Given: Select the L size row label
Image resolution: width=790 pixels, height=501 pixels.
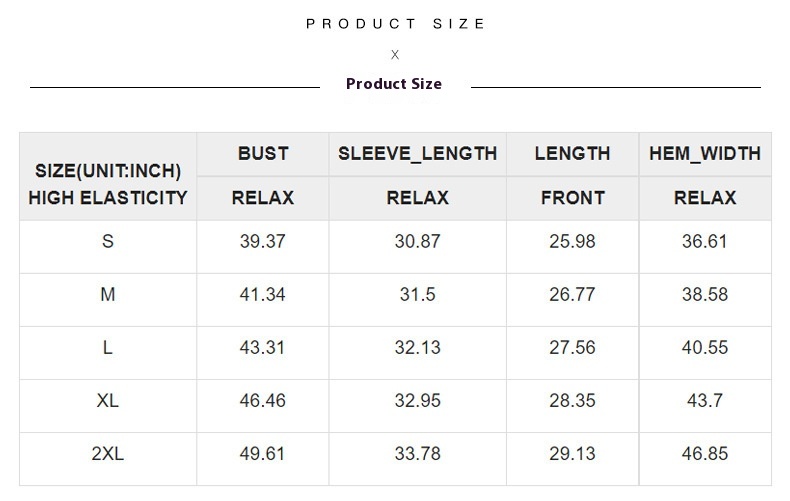Looking at the screenshot, I should (108, 348).
